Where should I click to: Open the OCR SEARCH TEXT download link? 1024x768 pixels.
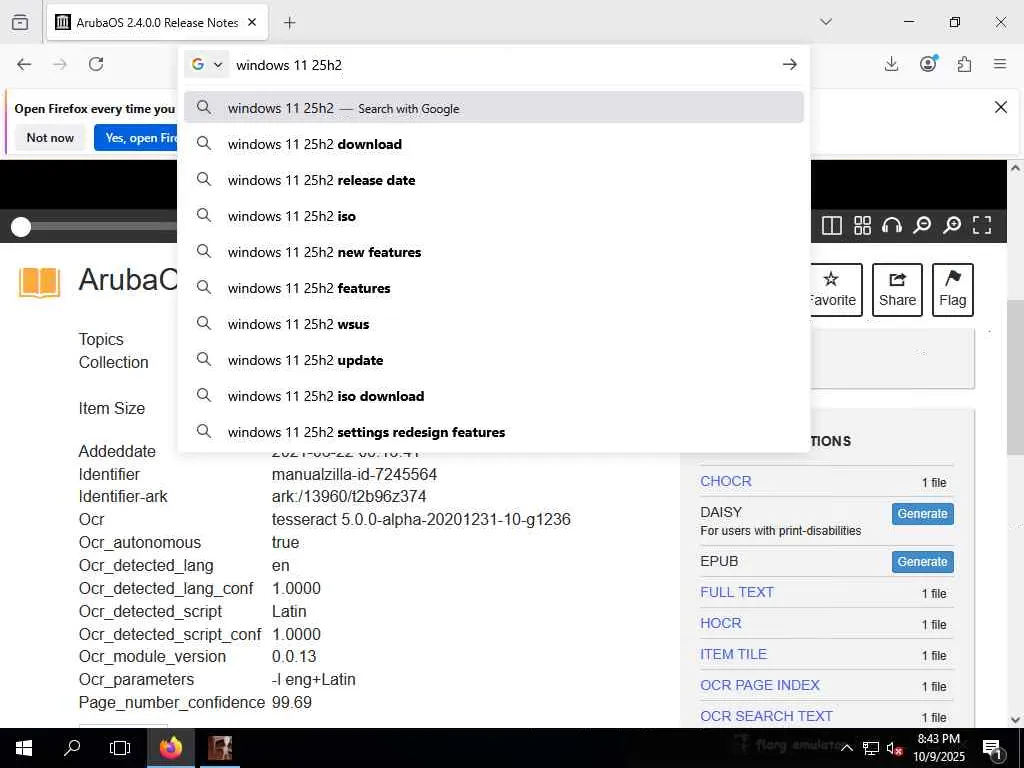pos(766,716)
